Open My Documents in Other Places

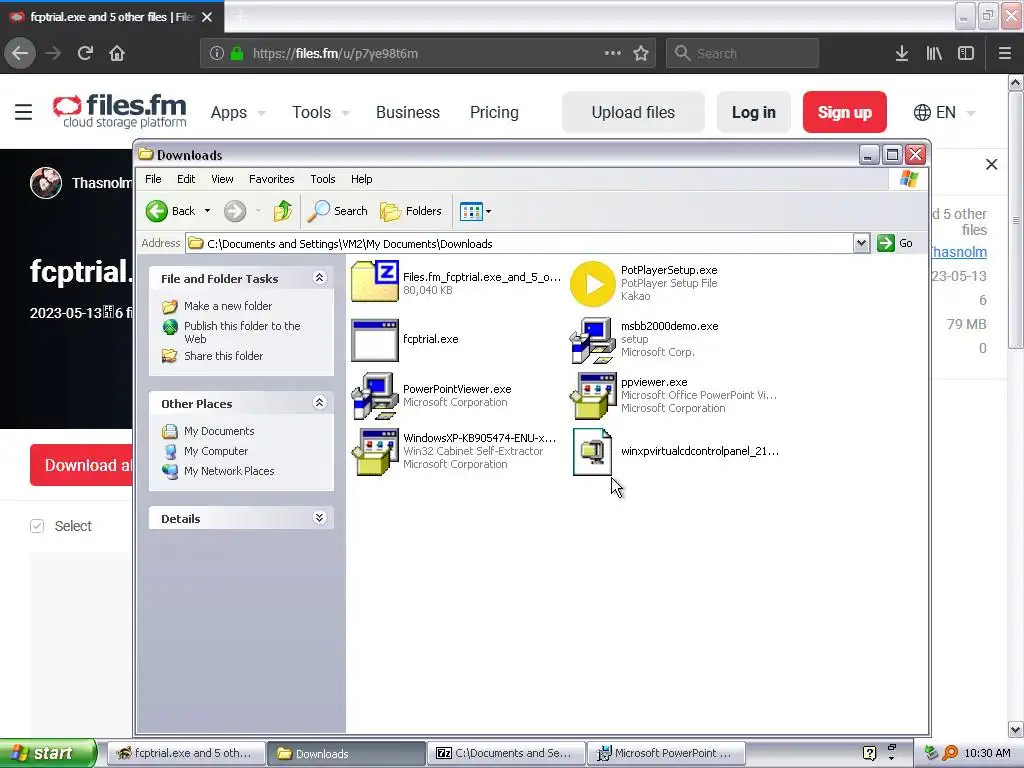[219, 431]
